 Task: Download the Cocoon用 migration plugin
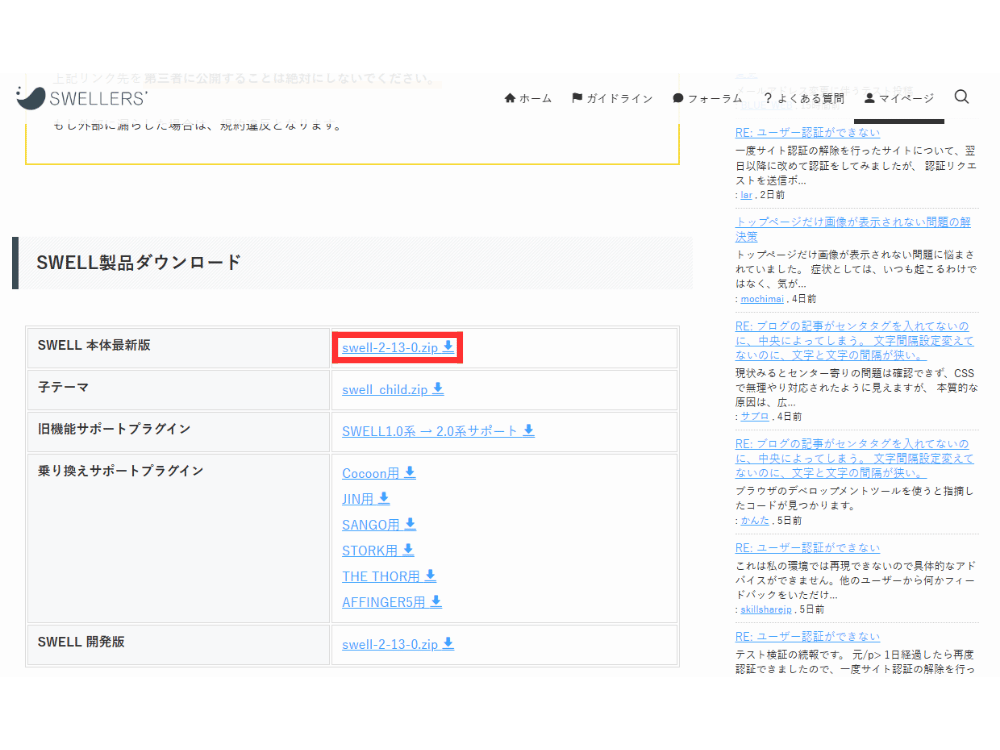tap(379, 473)
